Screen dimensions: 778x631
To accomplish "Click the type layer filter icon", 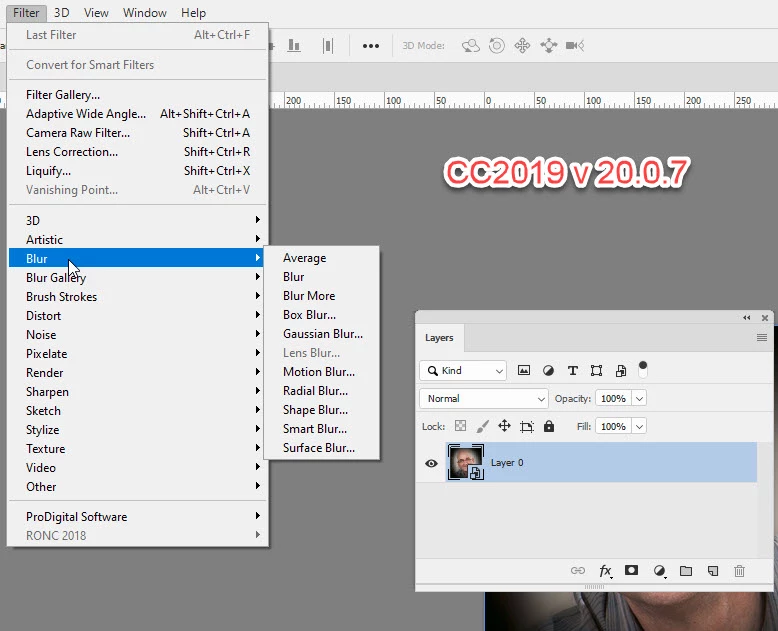I will point(573,371).
